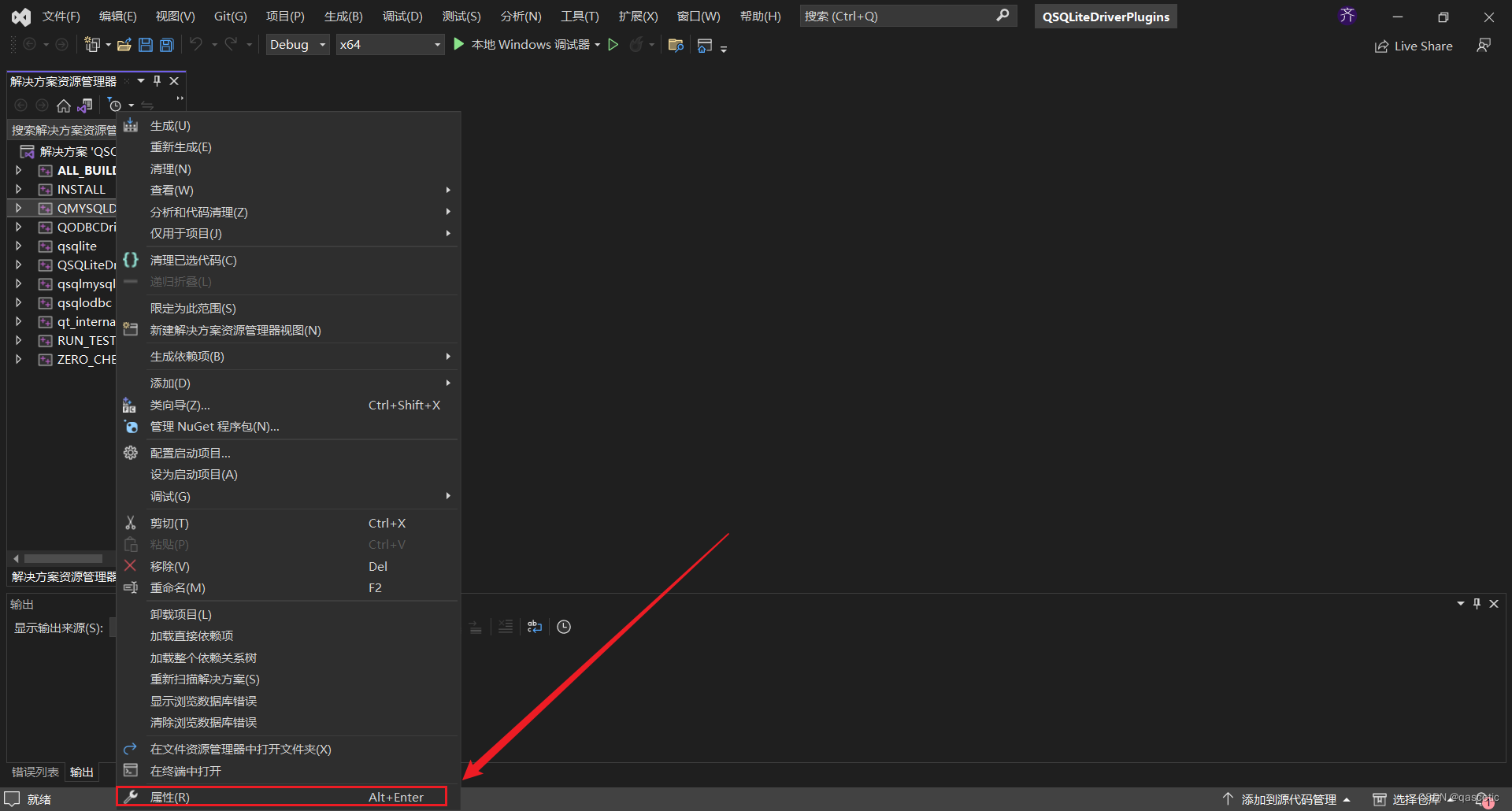Screen dimensions: 1512x811
Task: Click the Undo toolbar icon
Action: 195,45
